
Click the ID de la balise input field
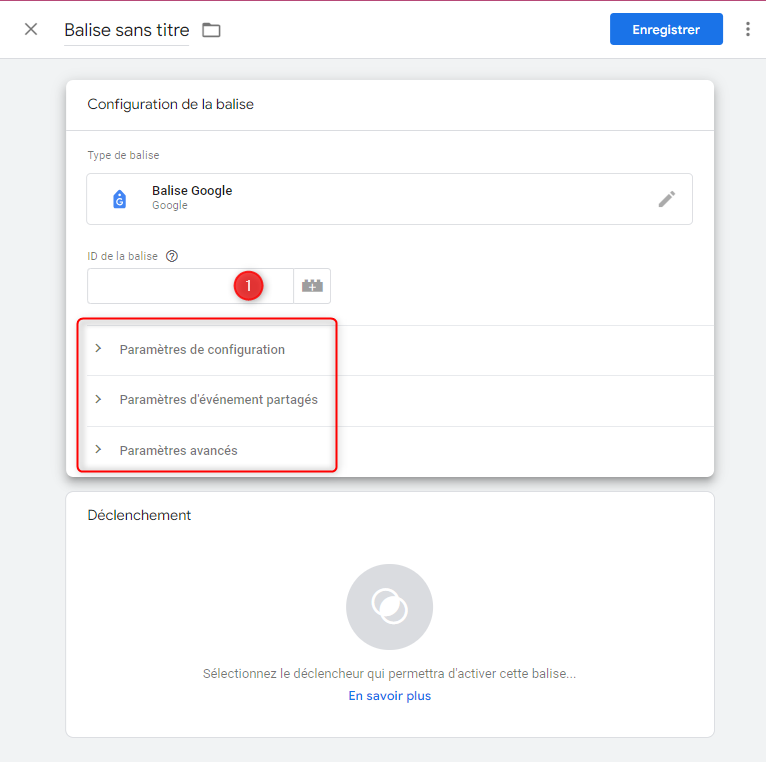coord(190,286)
